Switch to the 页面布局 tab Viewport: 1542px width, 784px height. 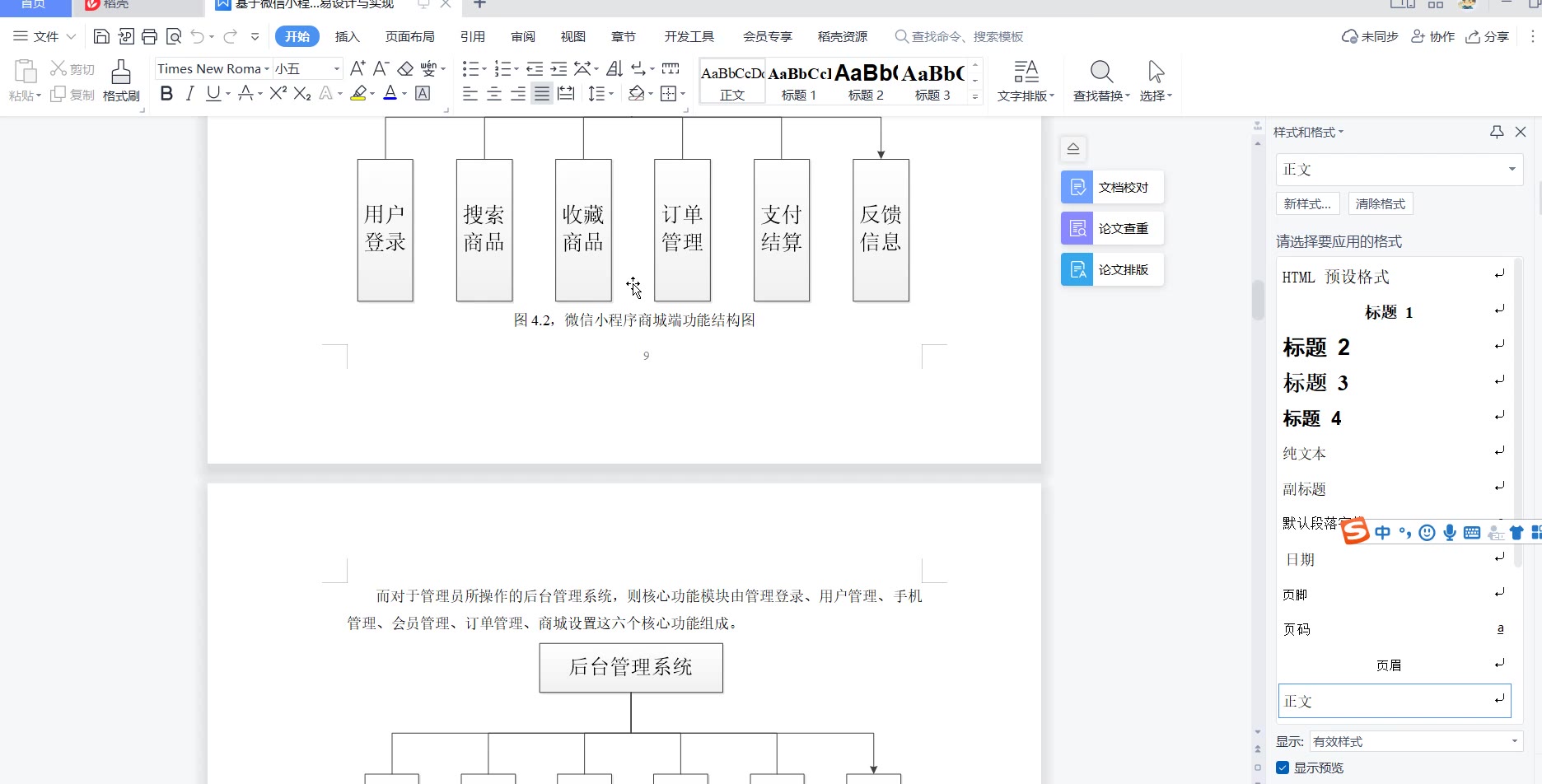(409, 36)
